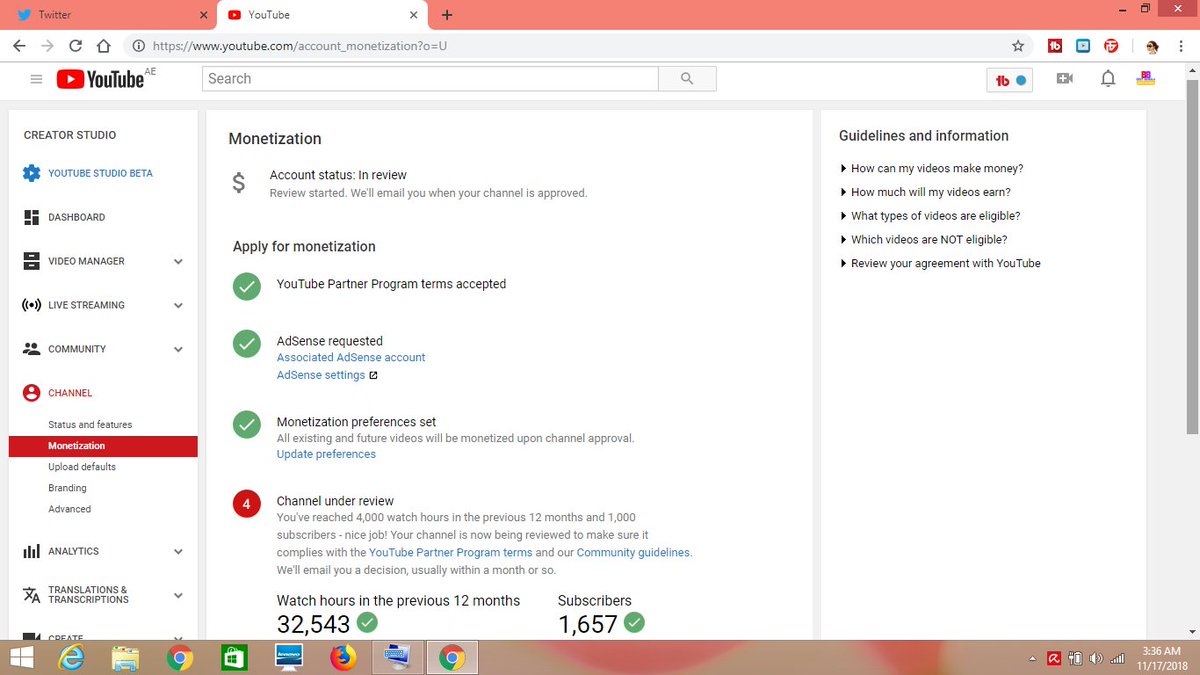The width and height of the screenshot is (1200, 675).
Task: Bookmark this page with the star icon
Action: click(x=1018, y=46)
